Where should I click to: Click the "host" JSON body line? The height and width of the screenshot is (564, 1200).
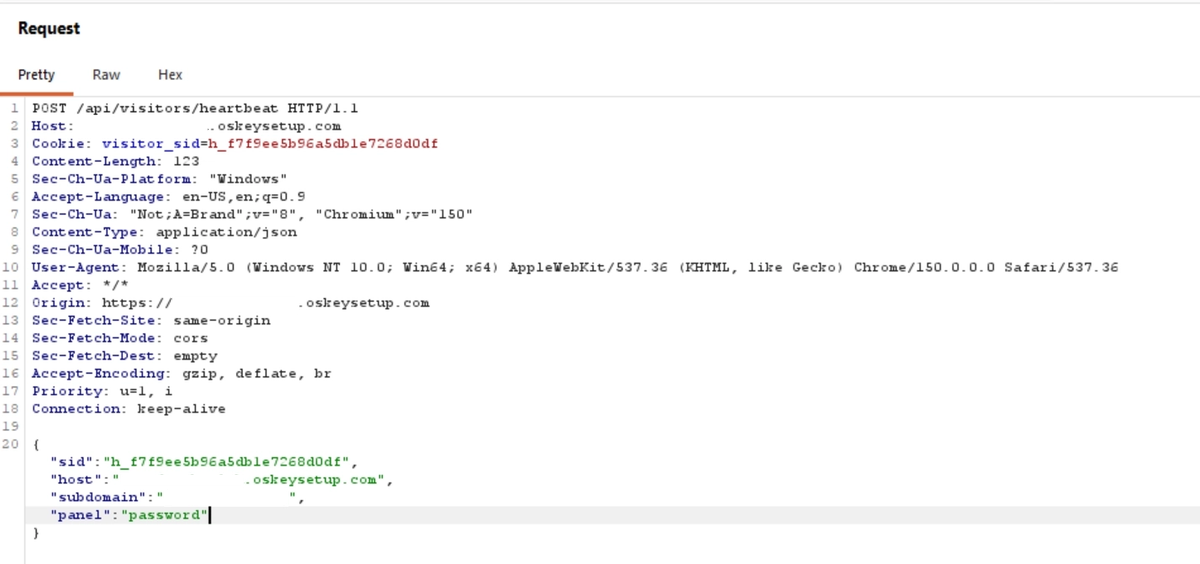pyautogui.click(x=222, y=480)
